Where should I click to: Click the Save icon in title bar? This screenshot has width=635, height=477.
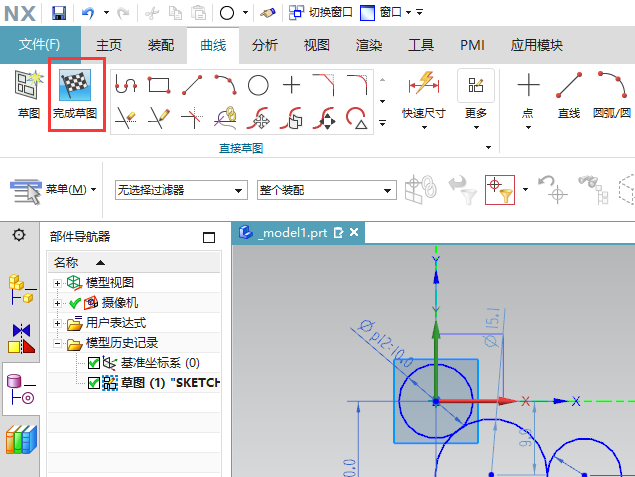pos(59,12)
